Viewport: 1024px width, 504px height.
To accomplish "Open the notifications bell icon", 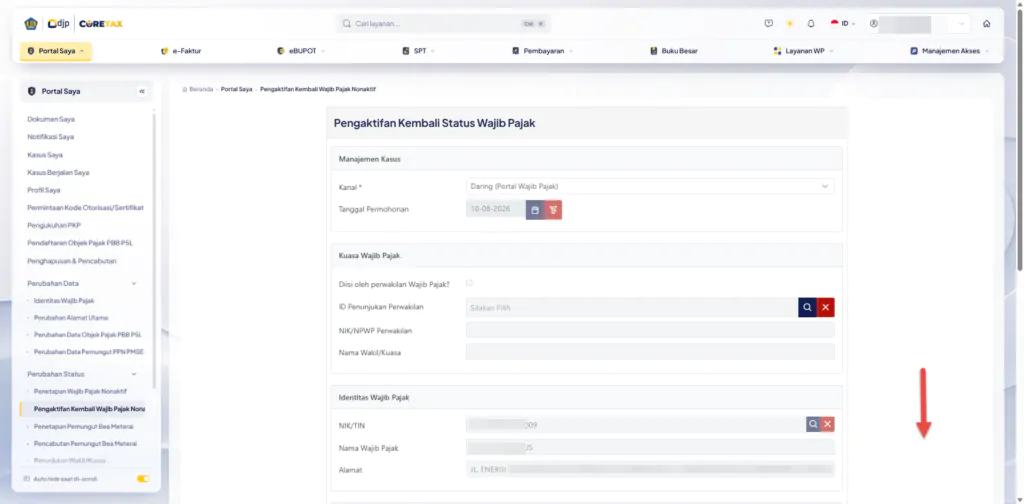I will tap(811, 24).
